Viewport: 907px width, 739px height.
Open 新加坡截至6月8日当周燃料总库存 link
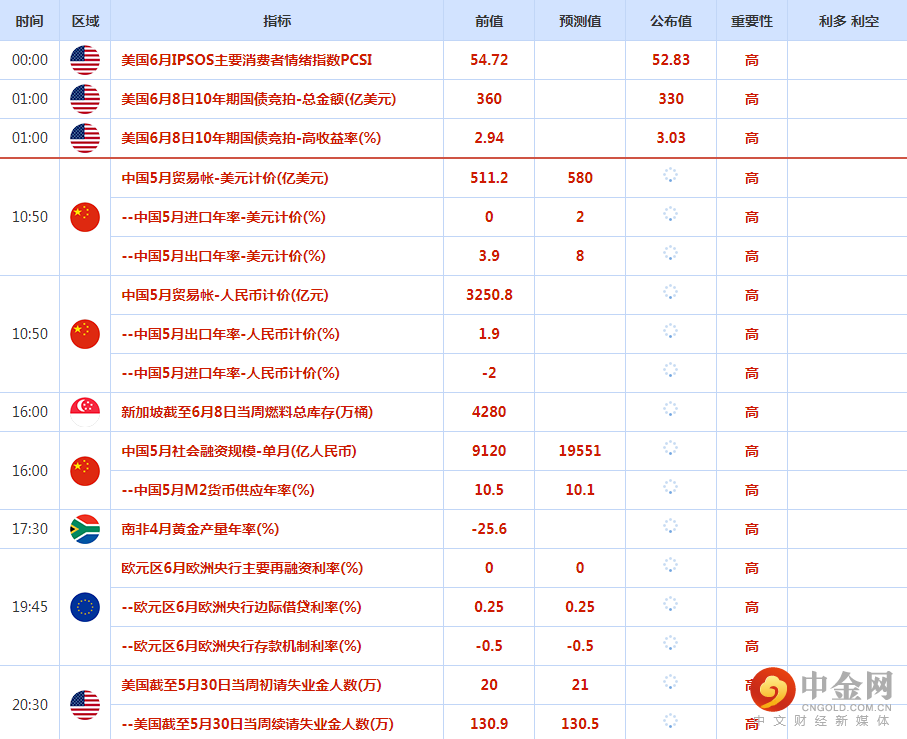tap(247, 412)
